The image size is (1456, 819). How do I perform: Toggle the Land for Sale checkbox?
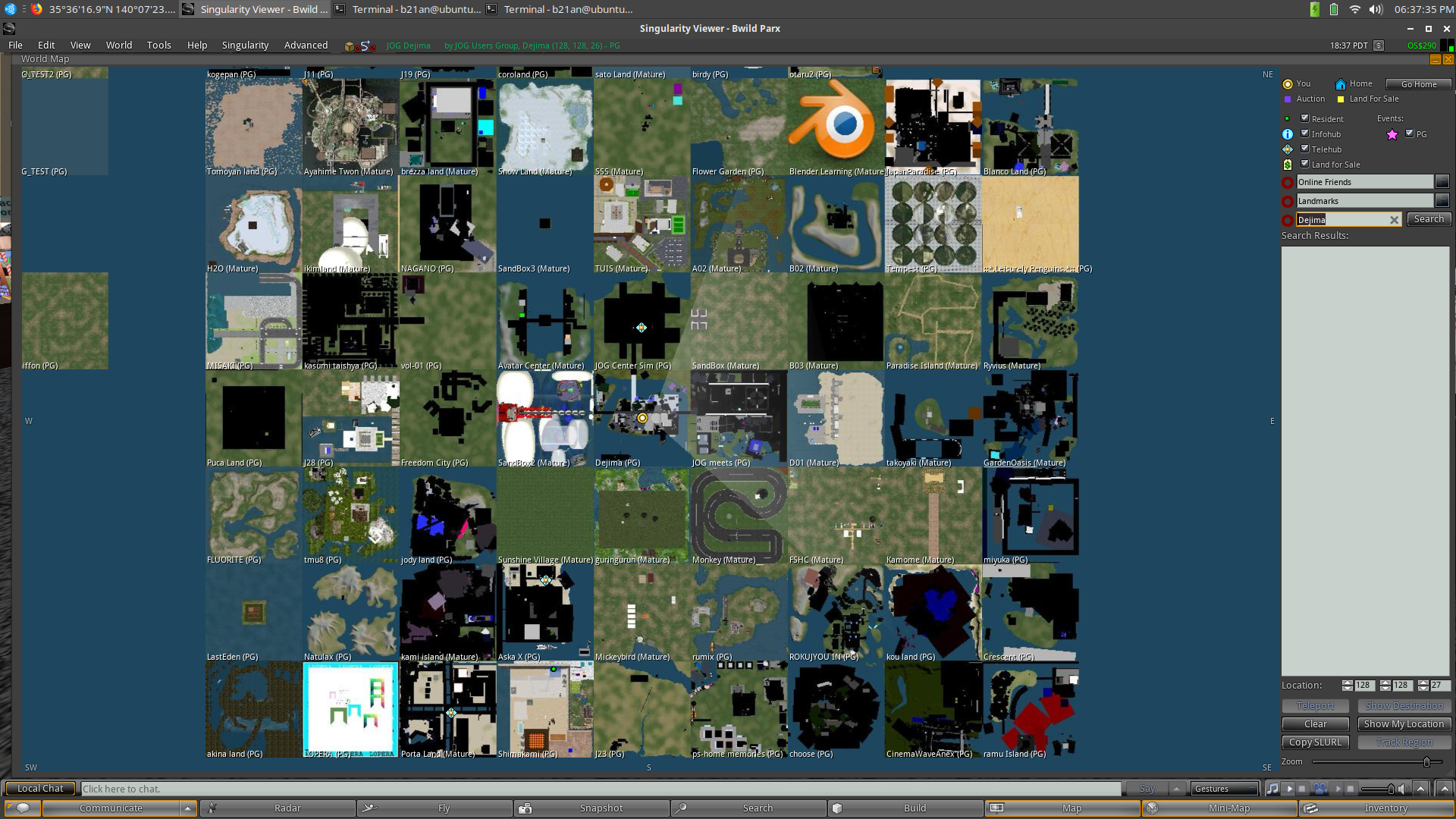pos(1305,164)
